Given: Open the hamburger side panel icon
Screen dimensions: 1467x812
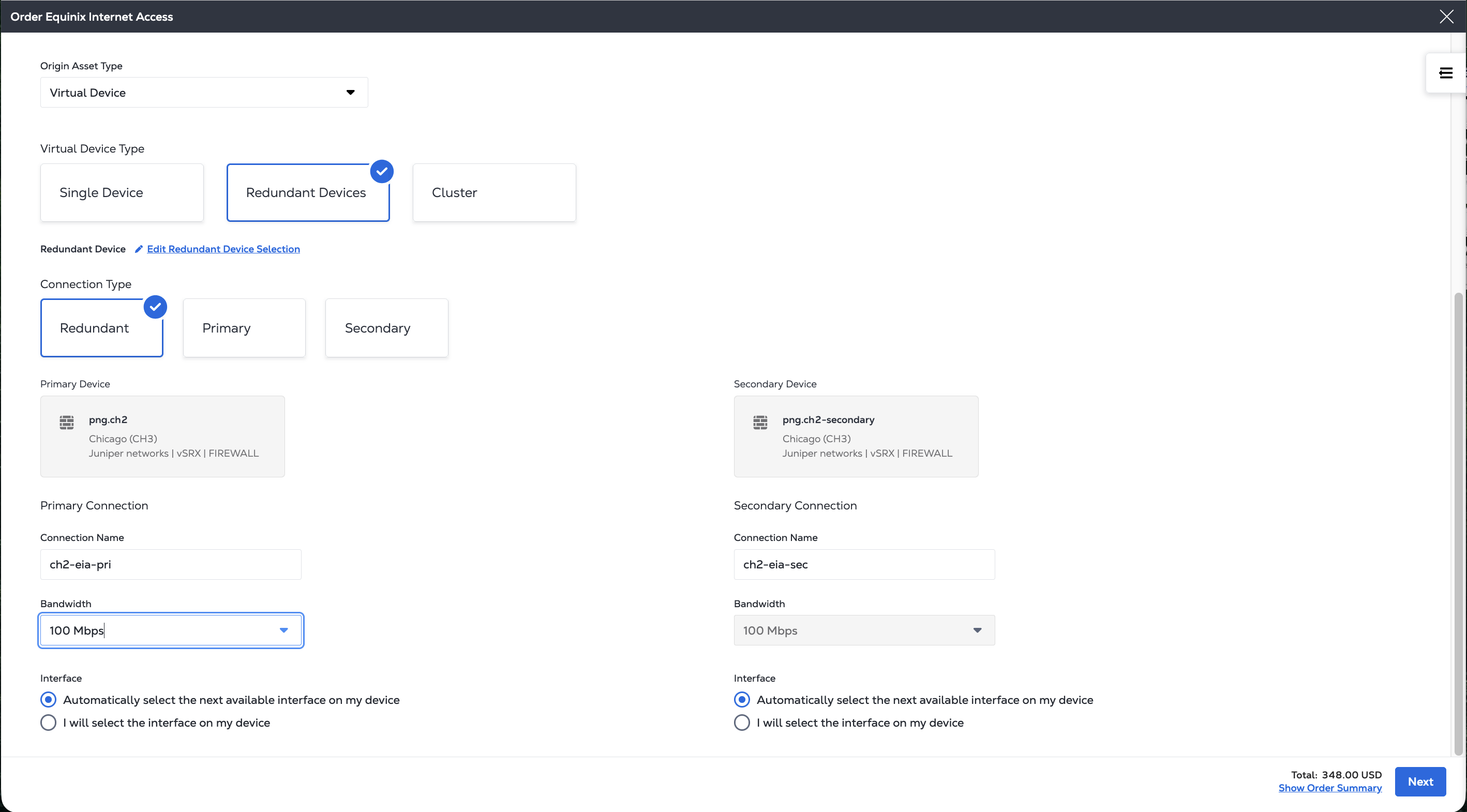Looking at the screenshot, I should pos(1445,73).
